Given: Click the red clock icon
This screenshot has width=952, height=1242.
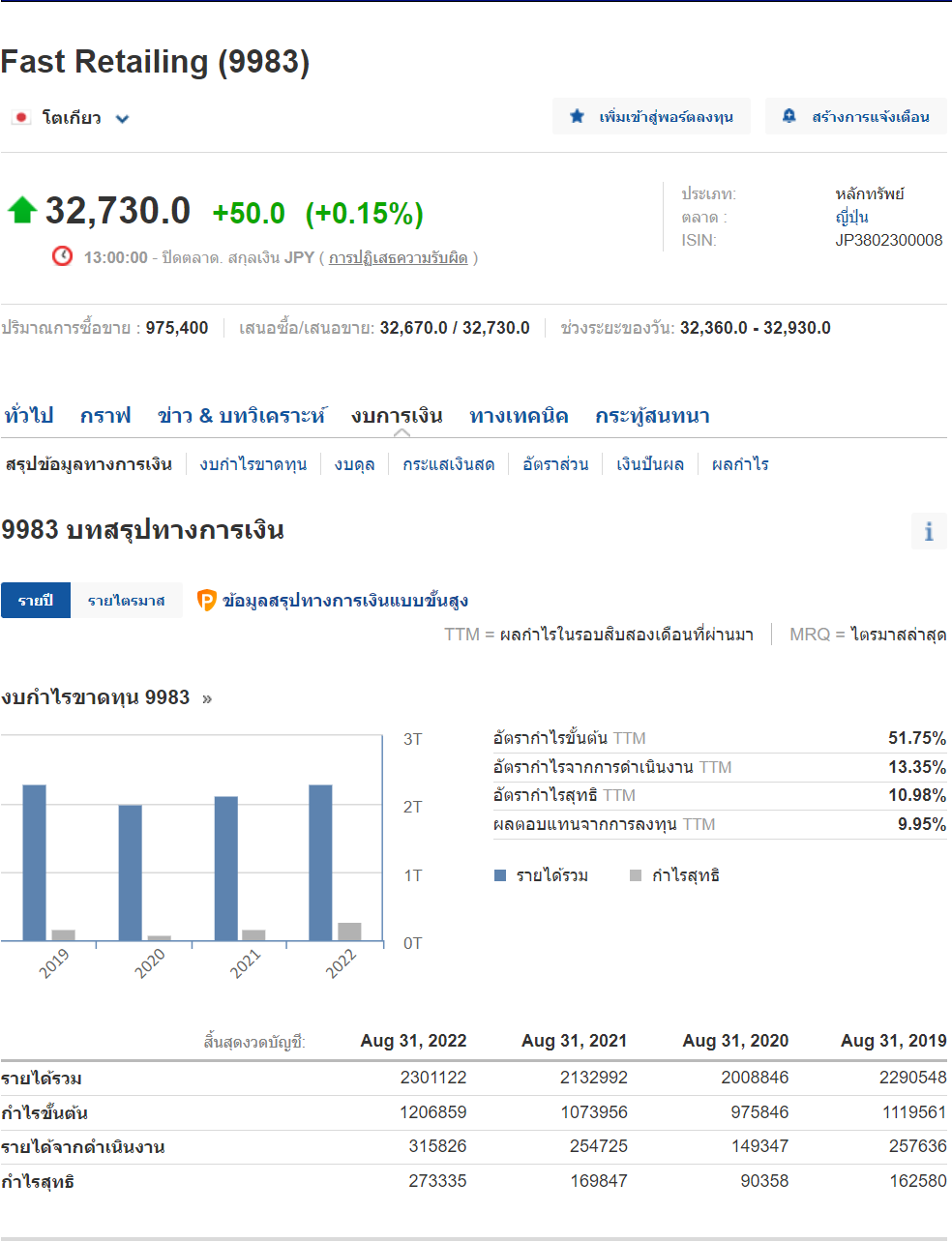Looking at the screenshot, I should pyautogui.click(x=62, y=256).
